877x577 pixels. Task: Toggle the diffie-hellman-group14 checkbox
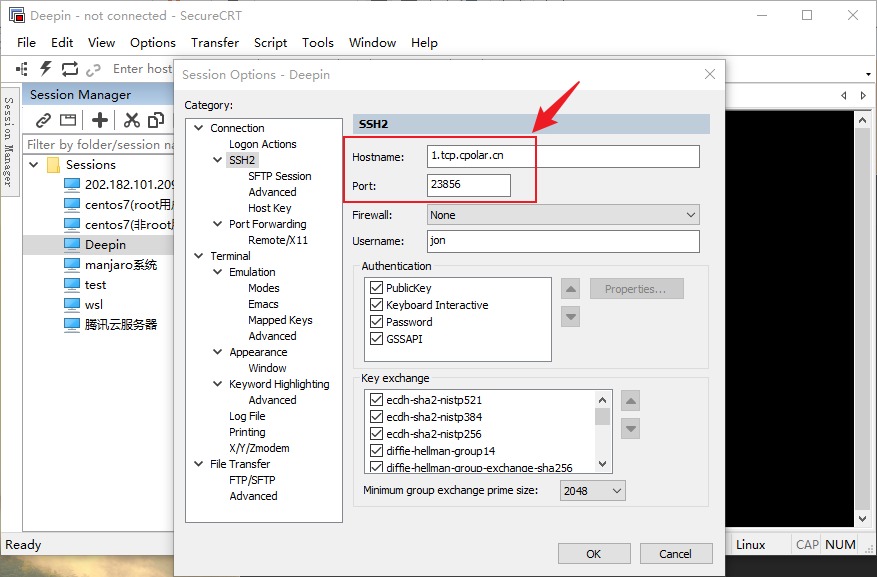(376, 450)
